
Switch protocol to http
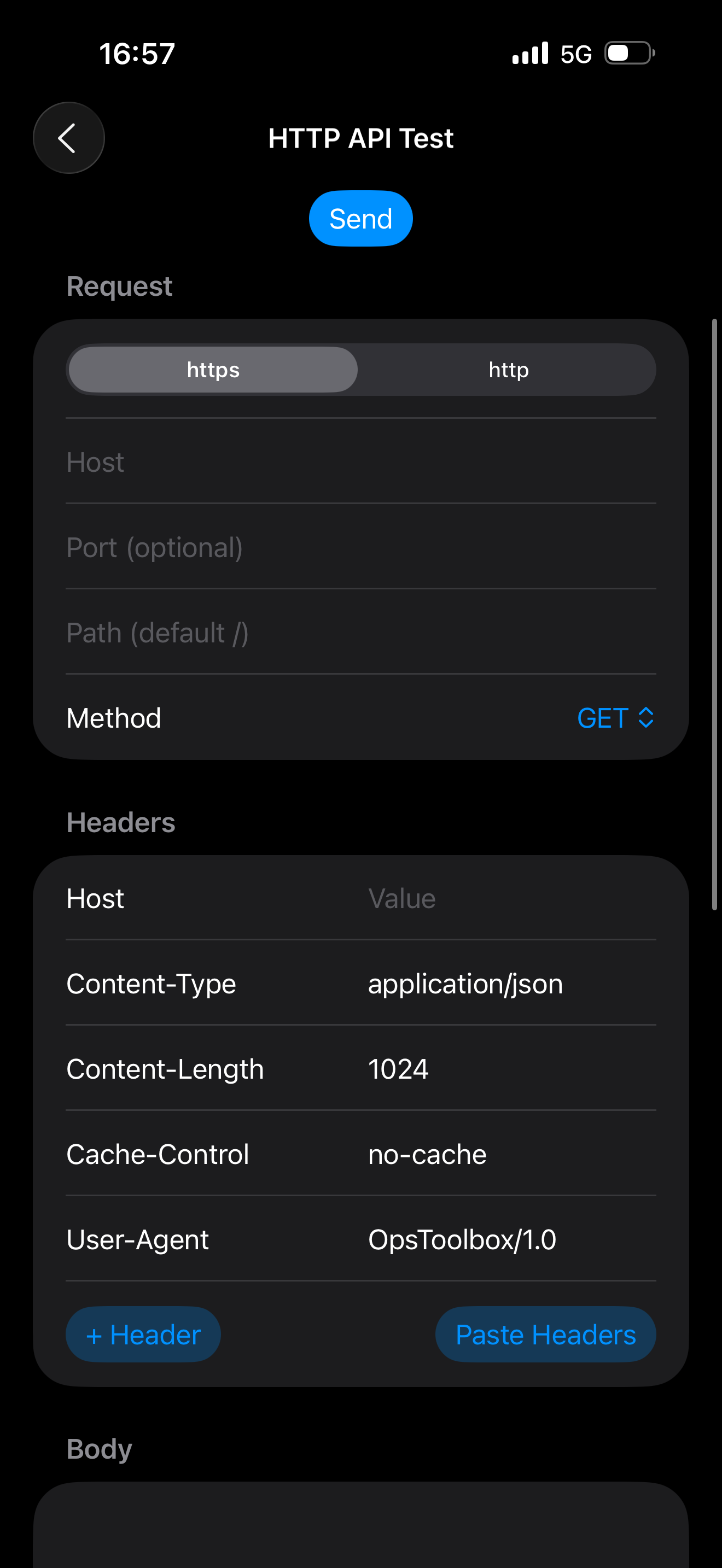click(x=508, y=370)
